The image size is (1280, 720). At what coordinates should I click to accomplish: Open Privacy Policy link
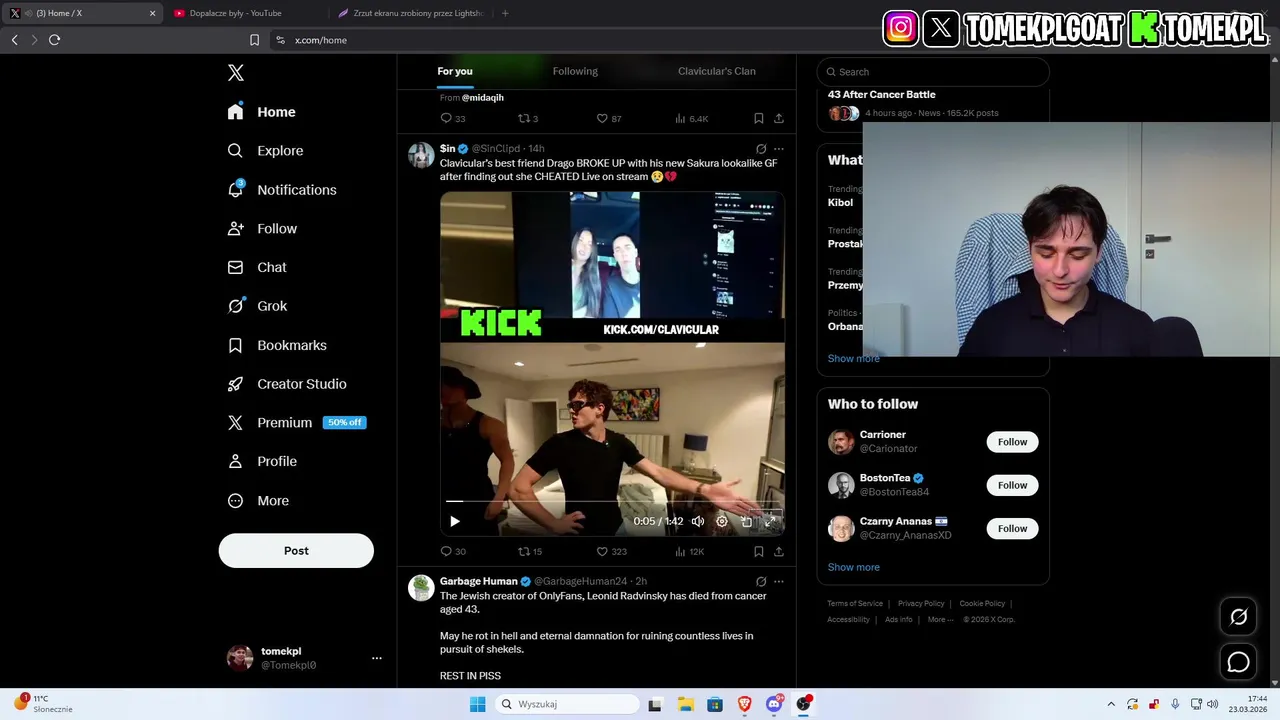(x=921, y=604)
